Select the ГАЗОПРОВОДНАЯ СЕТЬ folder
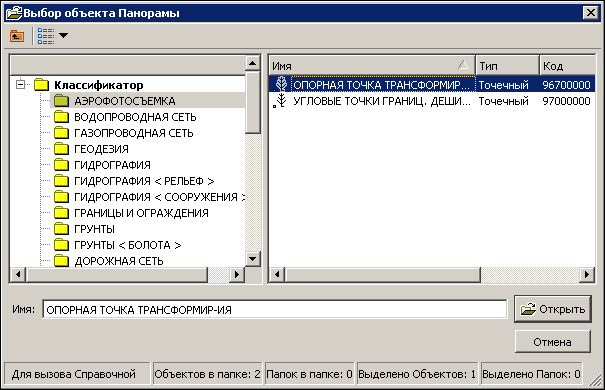The height and width of the screenshot is (390, 605). (134, 133)
